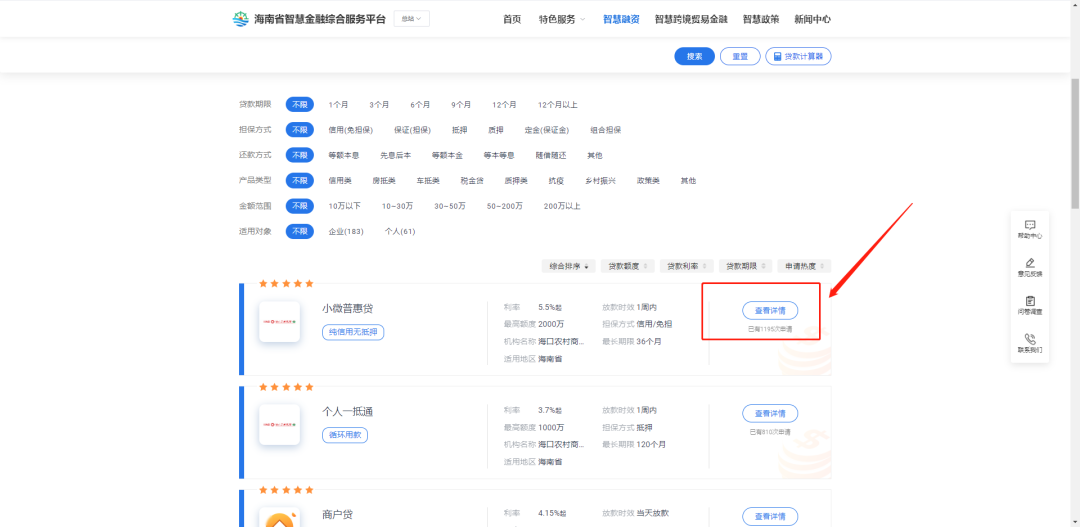Click the 小微普惠贷 product logo

(x=279, y=322)
